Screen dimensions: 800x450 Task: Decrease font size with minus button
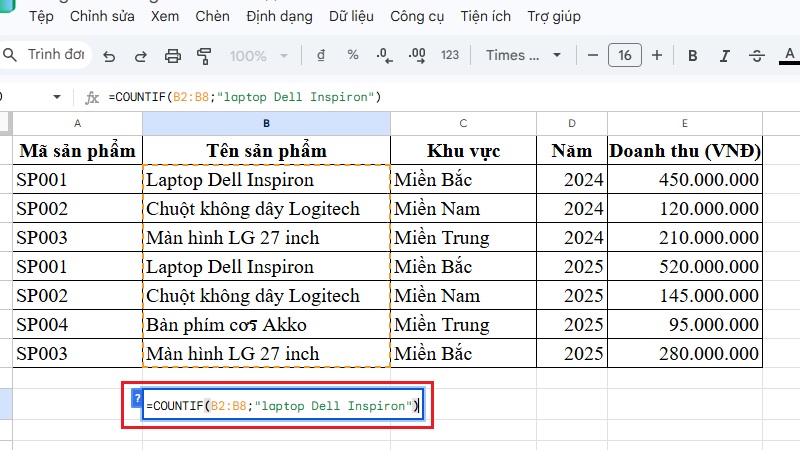592,55
